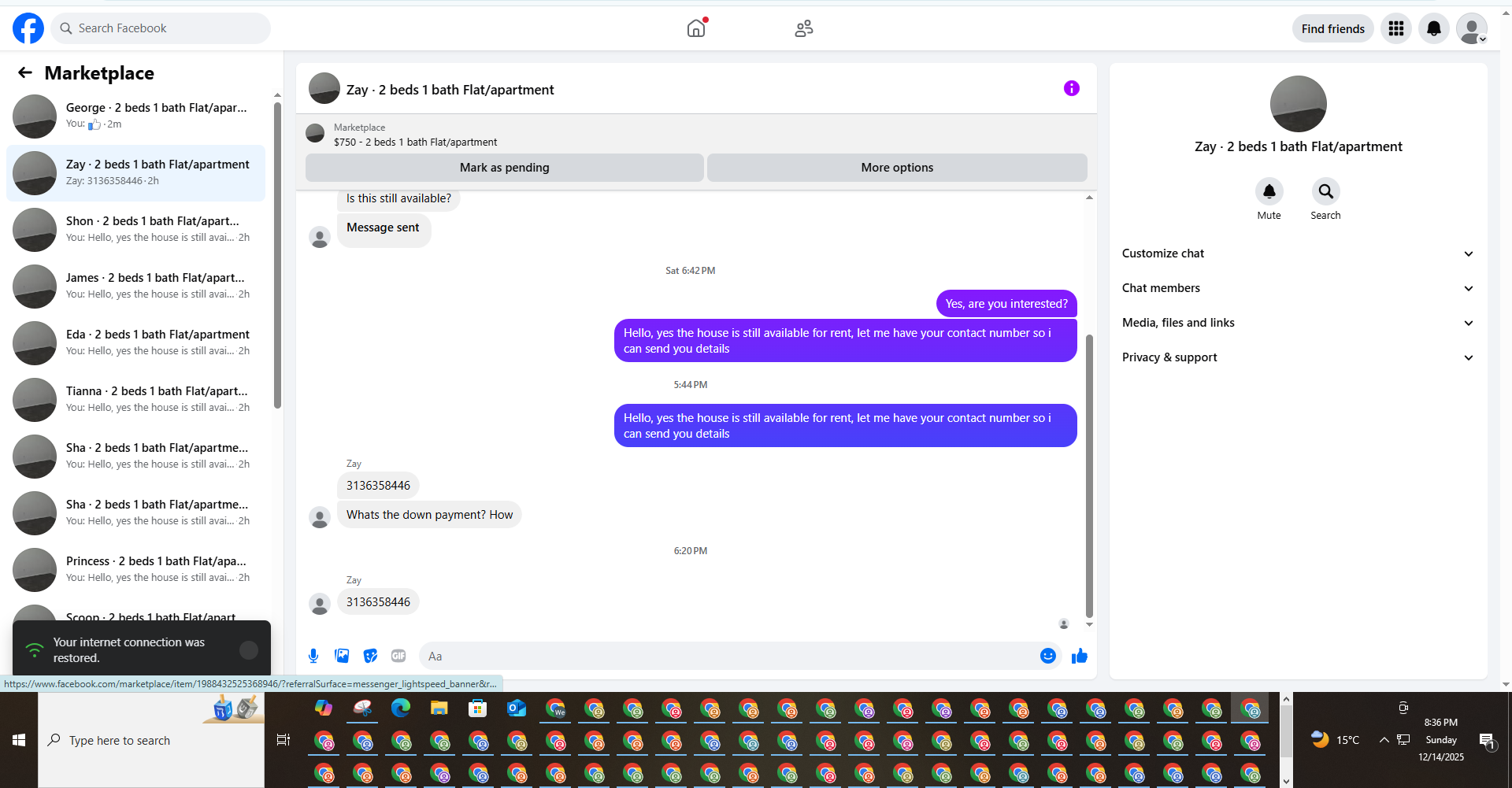Click Mark as pending button

pyautogui.click(x=505, y=168)
